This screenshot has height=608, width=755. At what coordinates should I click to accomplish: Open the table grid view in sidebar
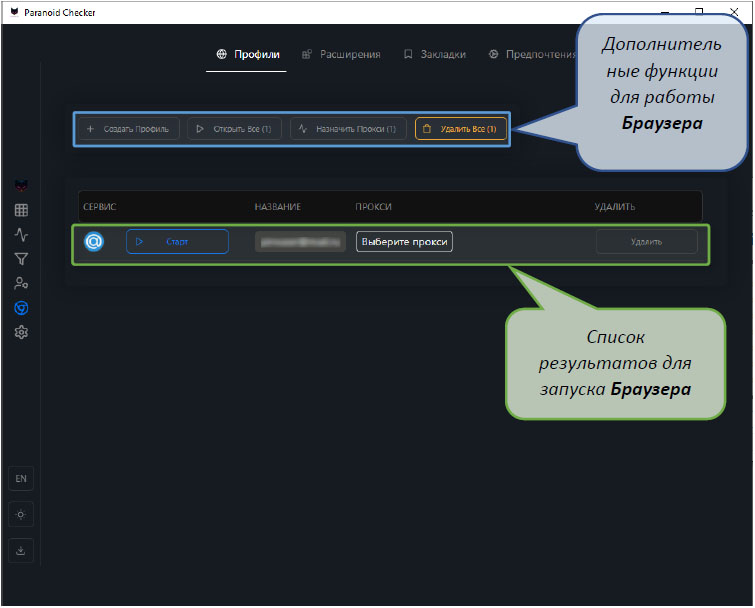click(x=21, y=211)
